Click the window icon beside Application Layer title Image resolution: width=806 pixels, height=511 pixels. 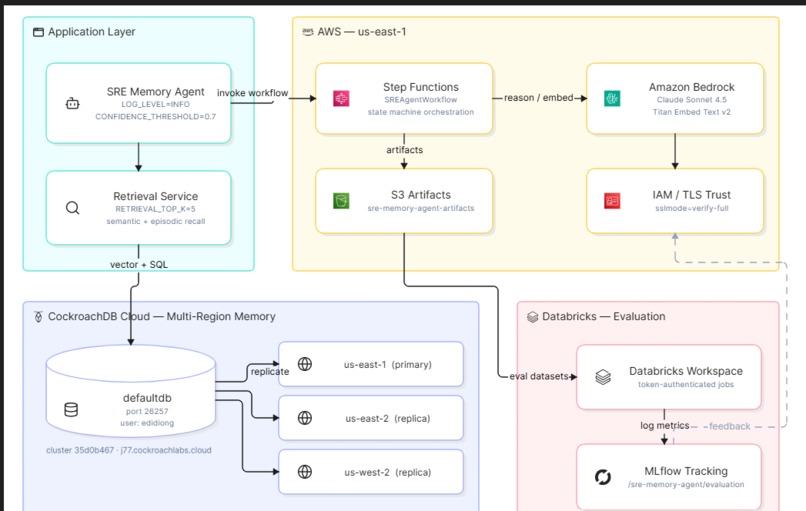point(39,32)
